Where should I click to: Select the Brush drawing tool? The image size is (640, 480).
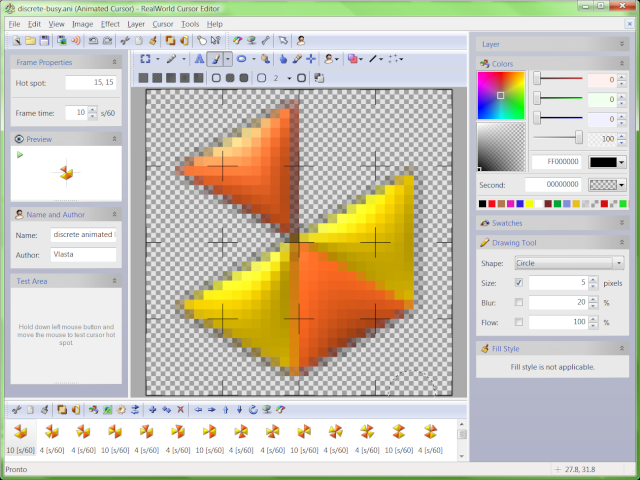(x=214, y=59)
